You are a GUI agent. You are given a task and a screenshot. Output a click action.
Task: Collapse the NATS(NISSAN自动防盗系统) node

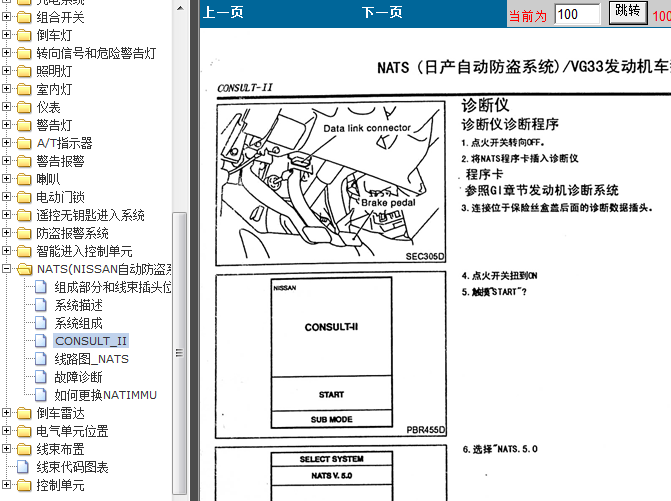[6, 269]
